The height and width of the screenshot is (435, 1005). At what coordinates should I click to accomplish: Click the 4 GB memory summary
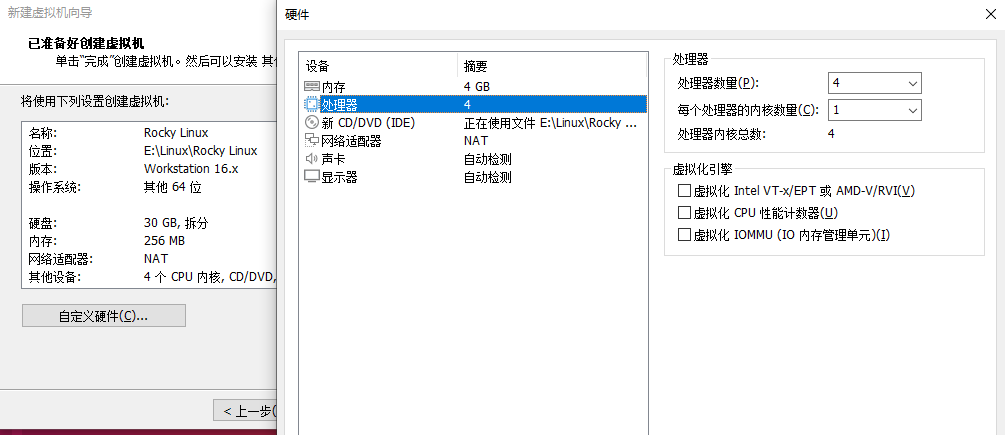(477, 86)
